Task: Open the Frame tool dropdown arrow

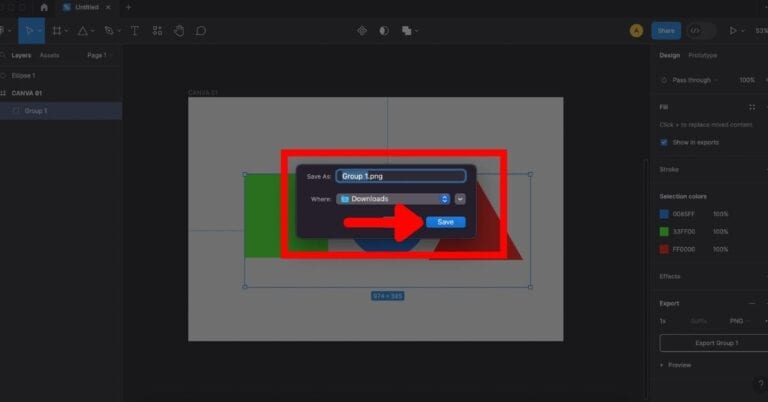Action: 66,31
